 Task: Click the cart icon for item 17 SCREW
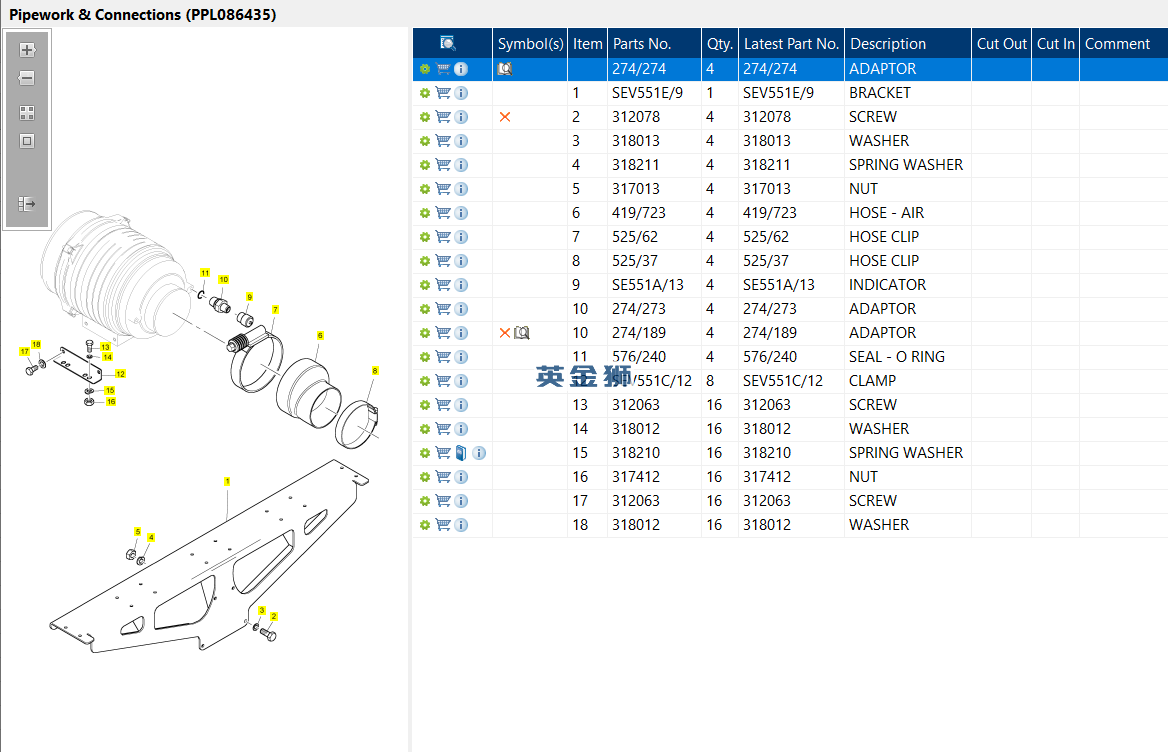click(443, 501)
